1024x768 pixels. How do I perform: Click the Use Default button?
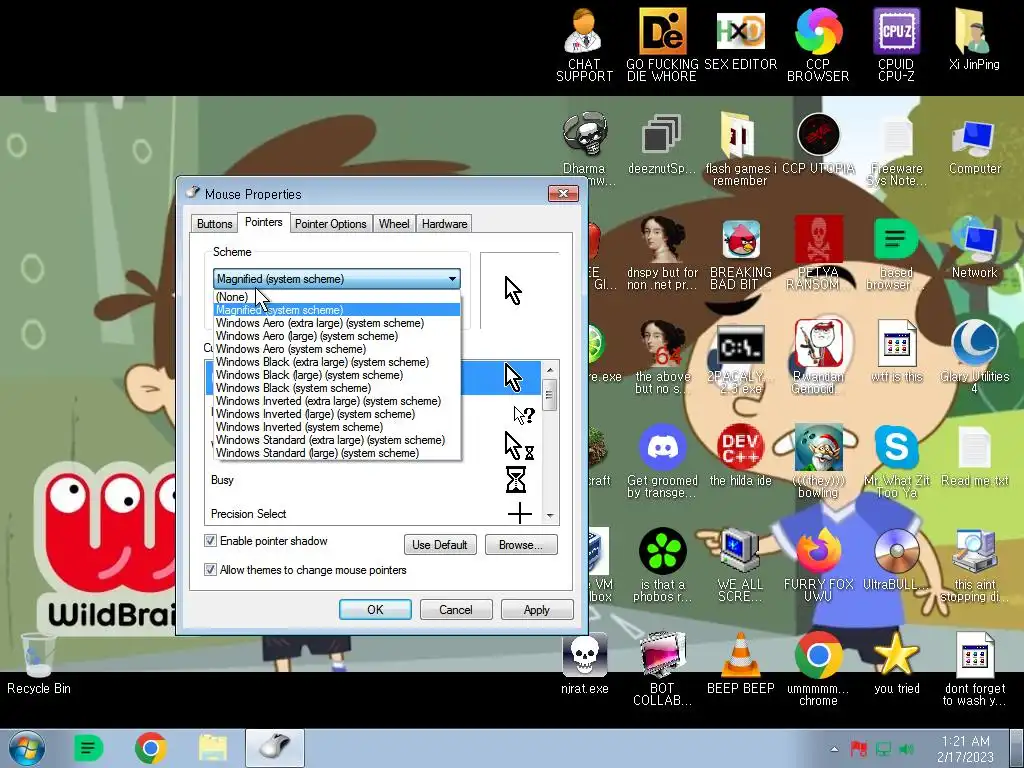(x=440, y=545)
